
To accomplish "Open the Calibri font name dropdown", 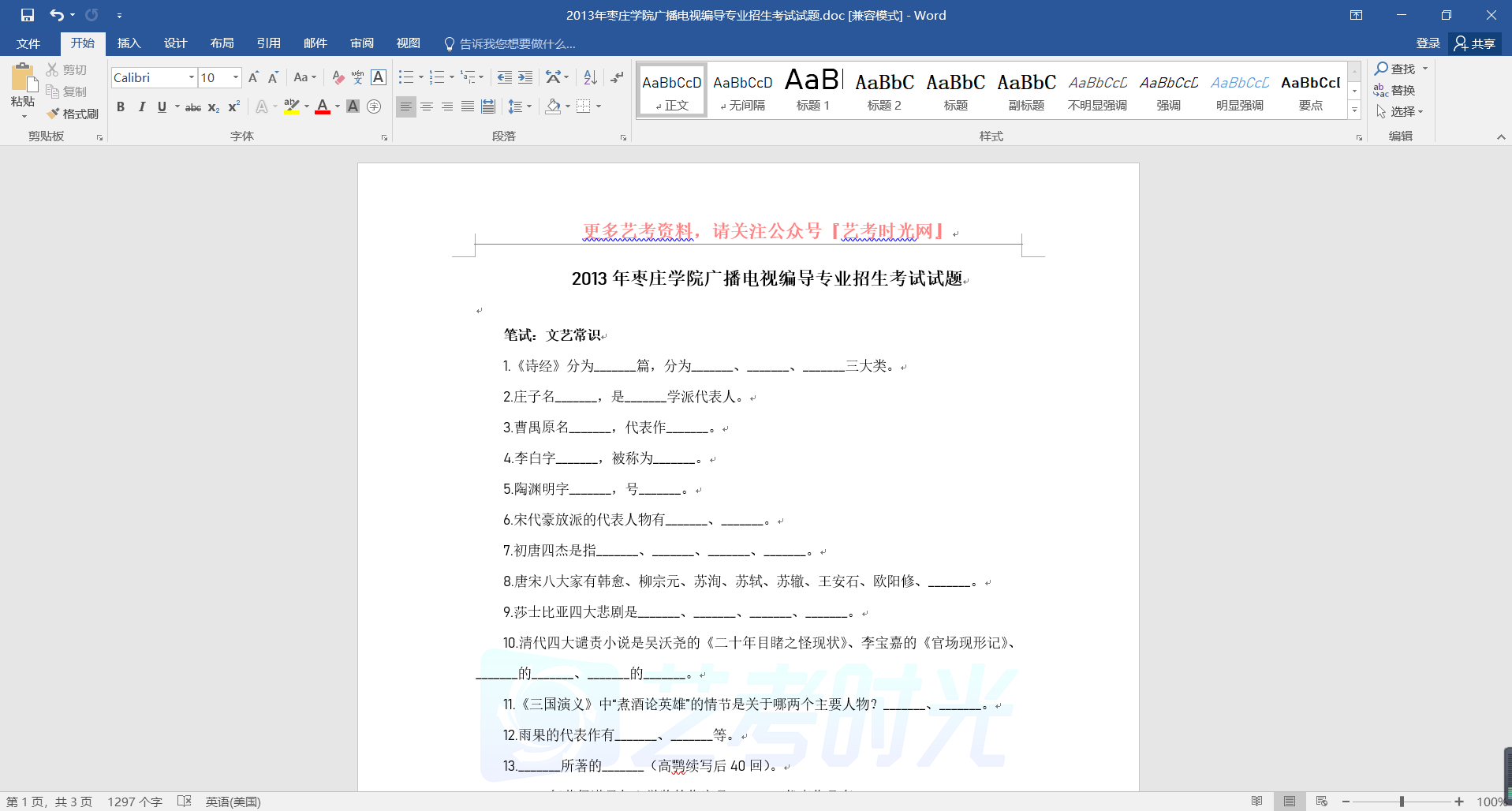I will point(191,77).
